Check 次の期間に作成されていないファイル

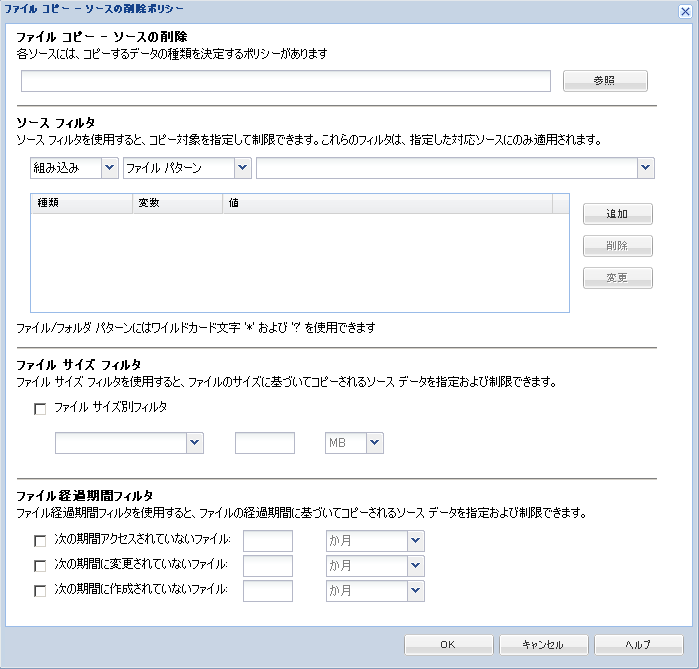pos(40,591)
